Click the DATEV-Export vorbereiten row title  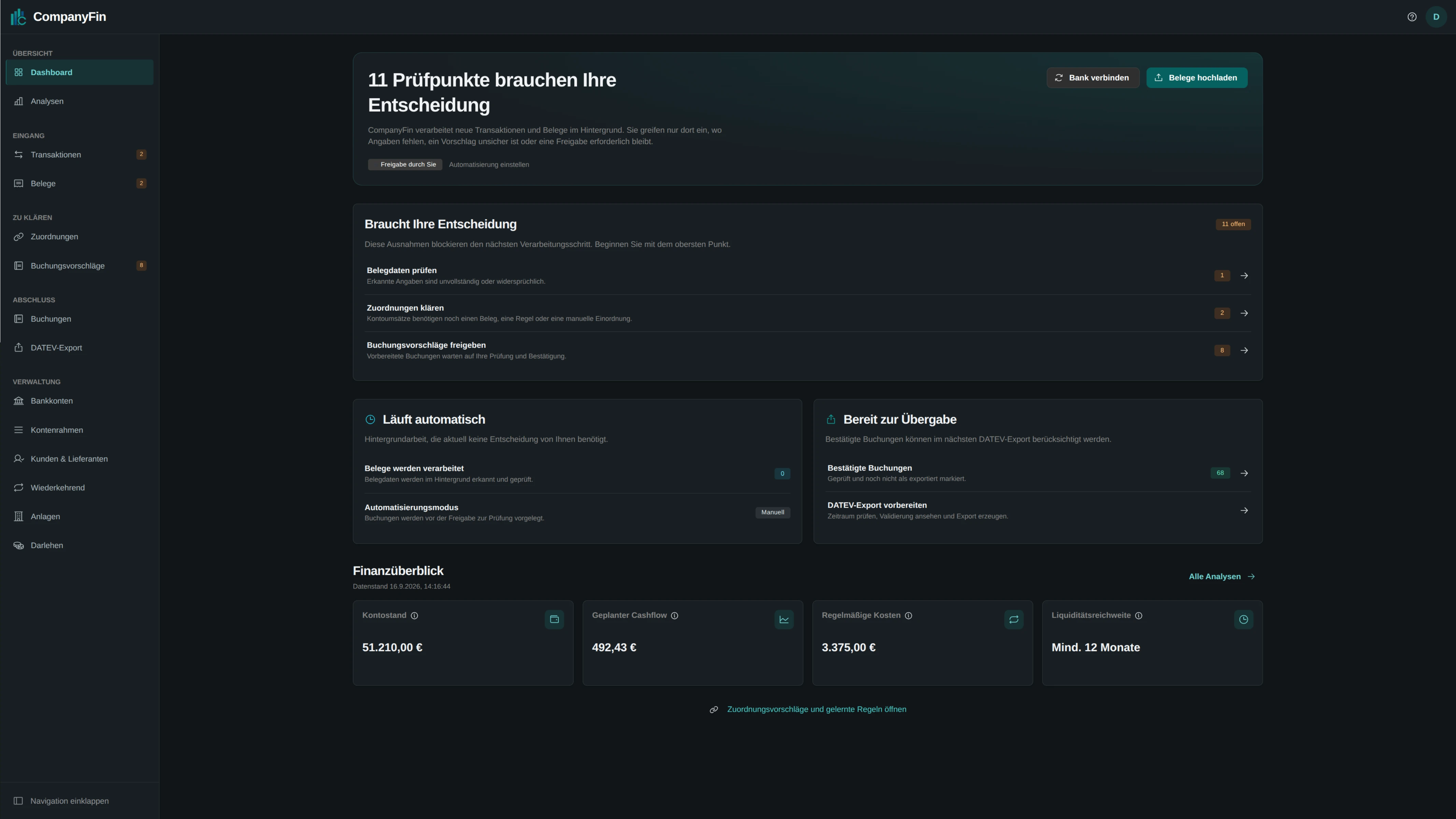click(877, 505)
